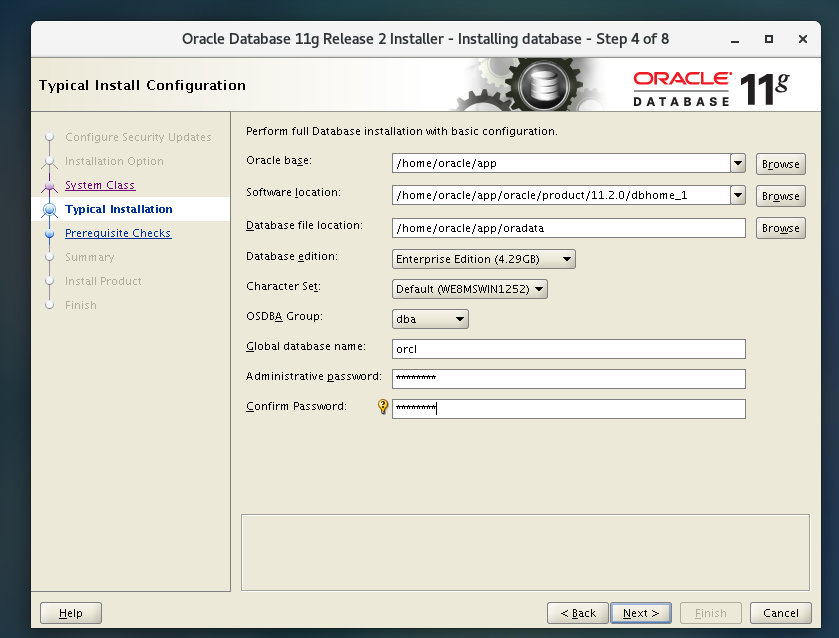Expand the Software location dropdown arrow
839x638 pixels.
click(x=738, y=195)
